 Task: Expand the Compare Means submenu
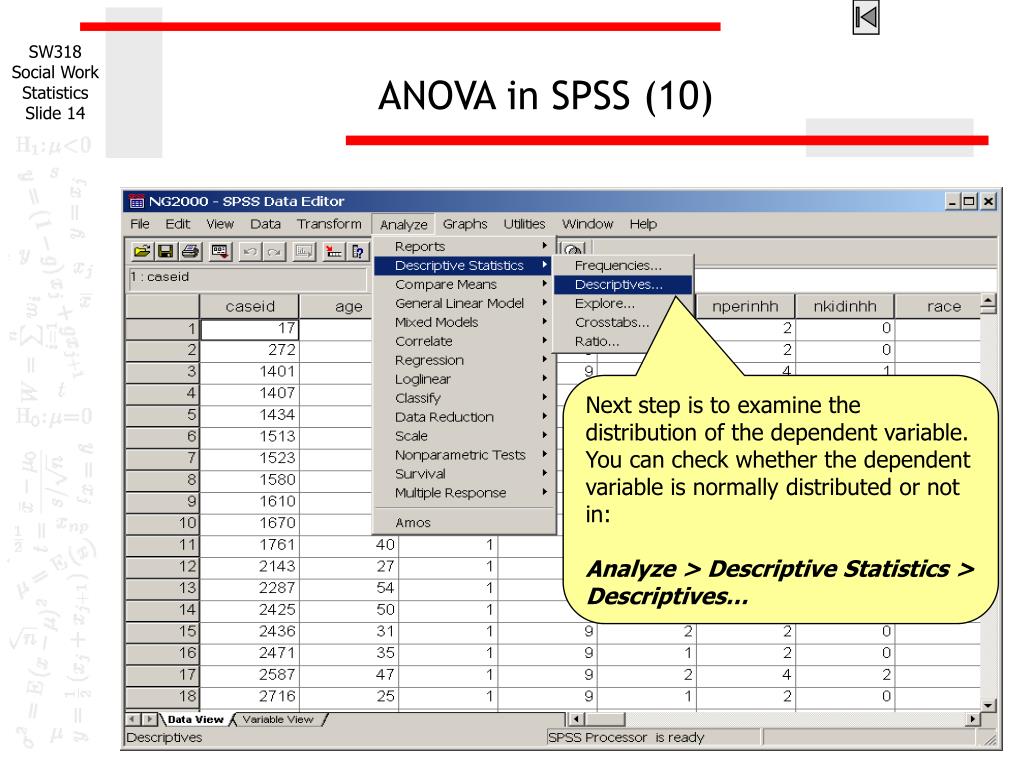coord(464,285)
